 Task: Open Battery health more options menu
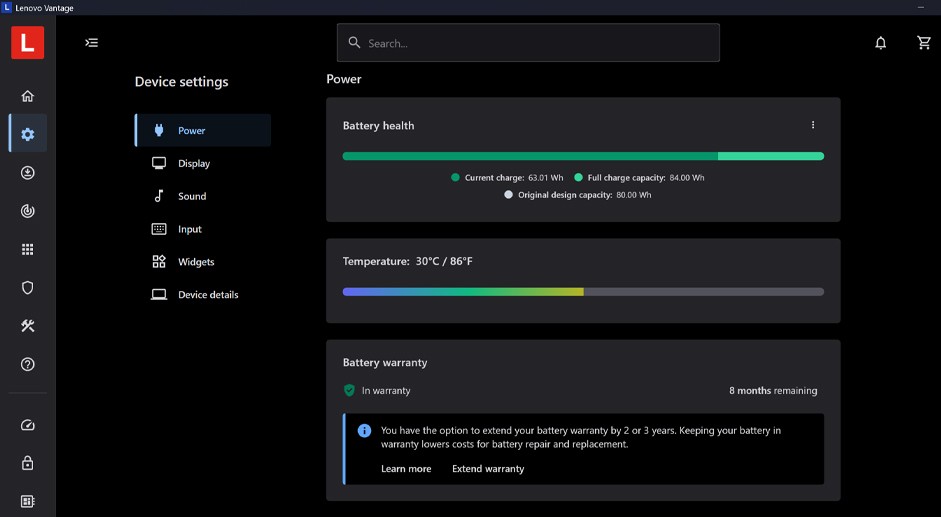click(812, 125)
